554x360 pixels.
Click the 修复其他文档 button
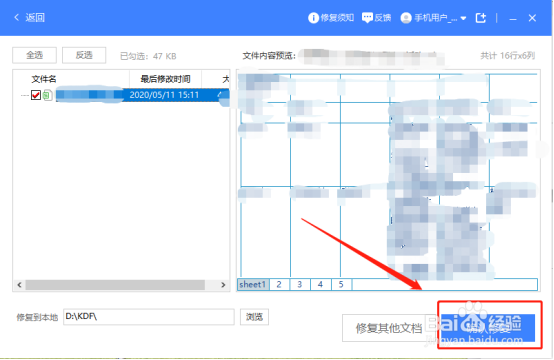[389, 328]
